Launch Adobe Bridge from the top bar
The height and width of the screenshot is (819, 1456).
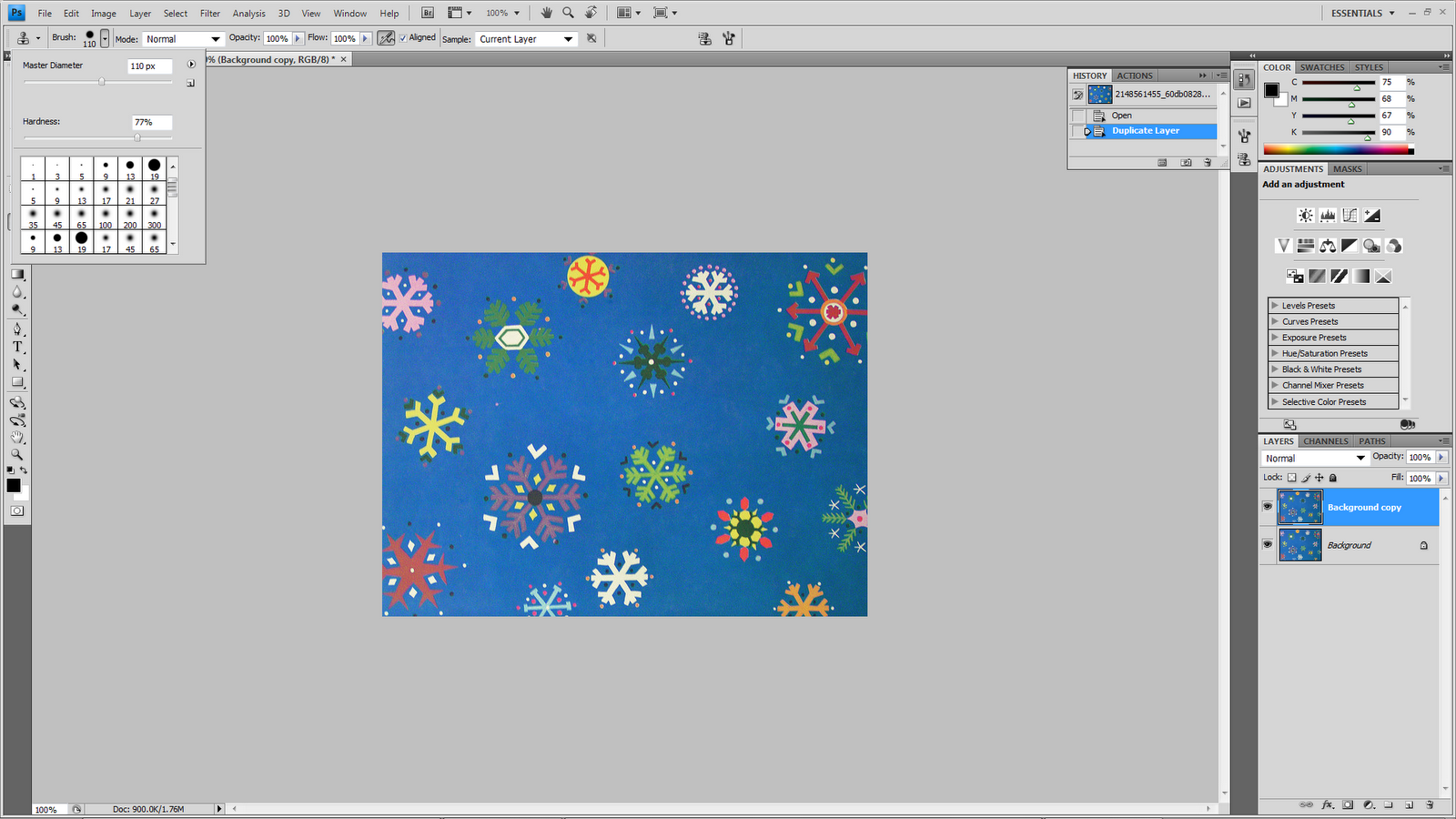[428, 13]
